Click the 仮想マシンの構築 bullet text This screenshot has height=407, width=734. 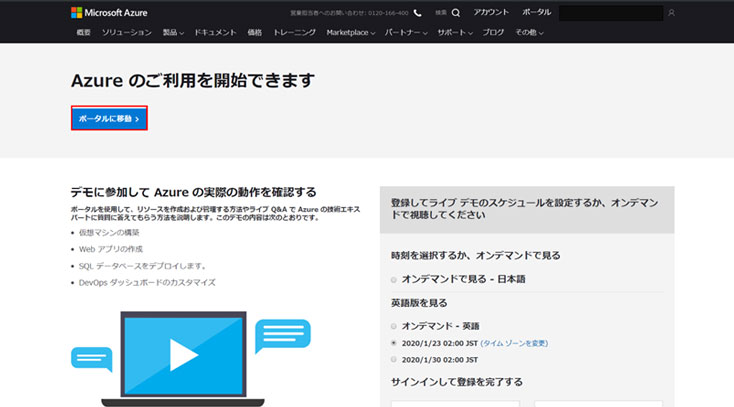point(109,232)
